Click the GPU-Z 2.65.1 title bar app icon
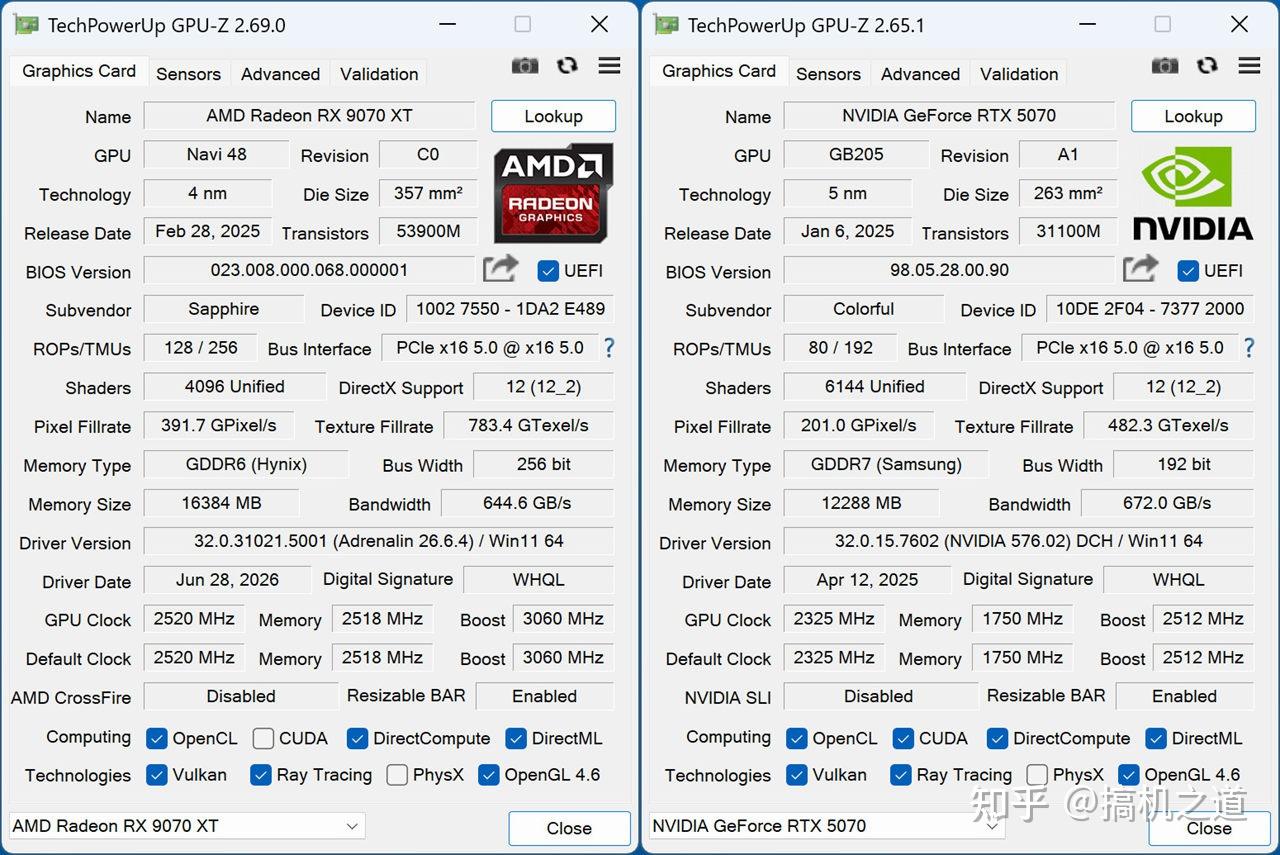Screen dimensions: 1280x855 665,25
